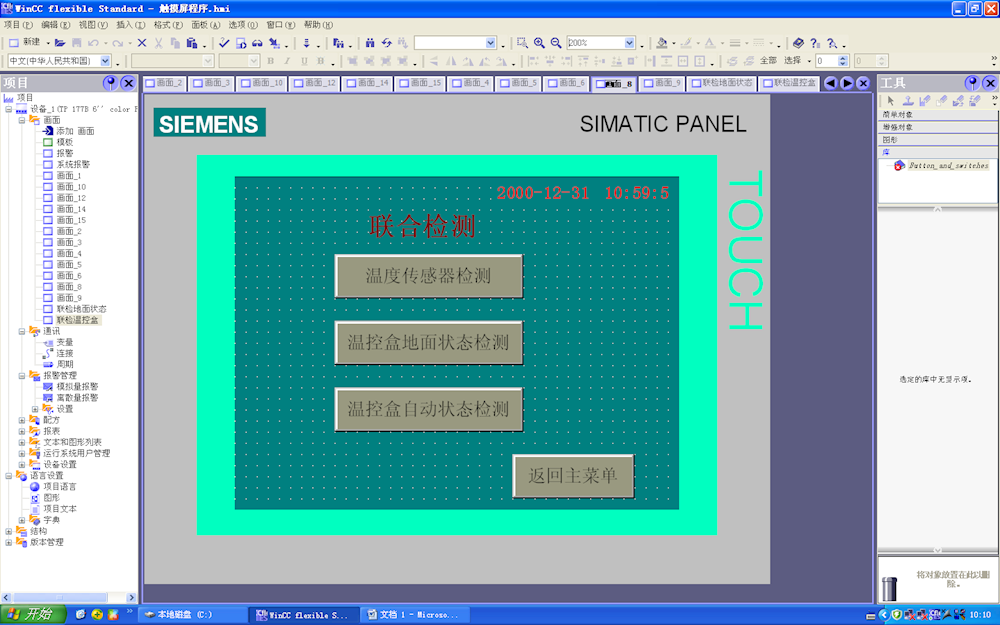Click the tab scroll right arrow

click(x=847, y=83)
